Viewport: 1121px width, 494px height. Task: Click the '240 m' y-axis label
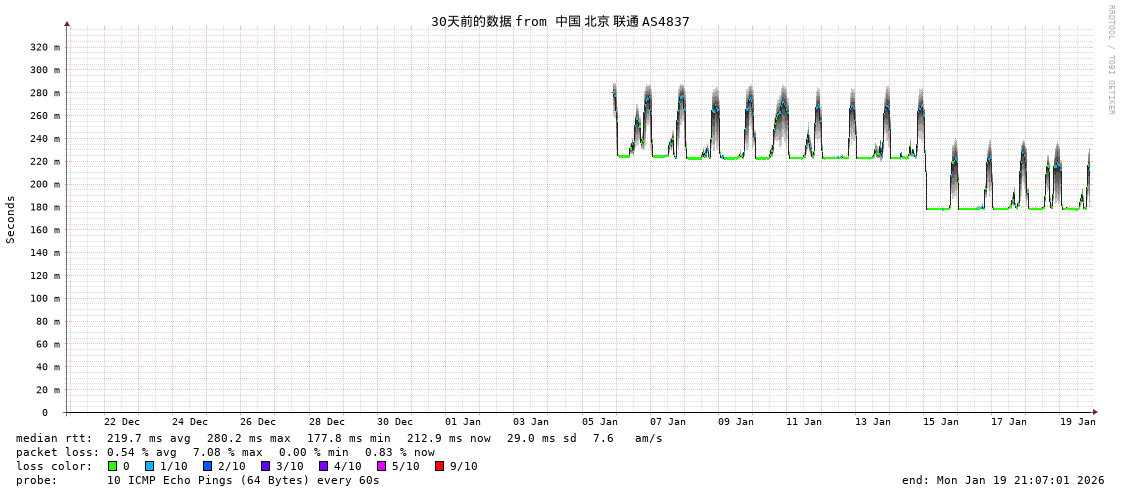click(x=46, y=139)
